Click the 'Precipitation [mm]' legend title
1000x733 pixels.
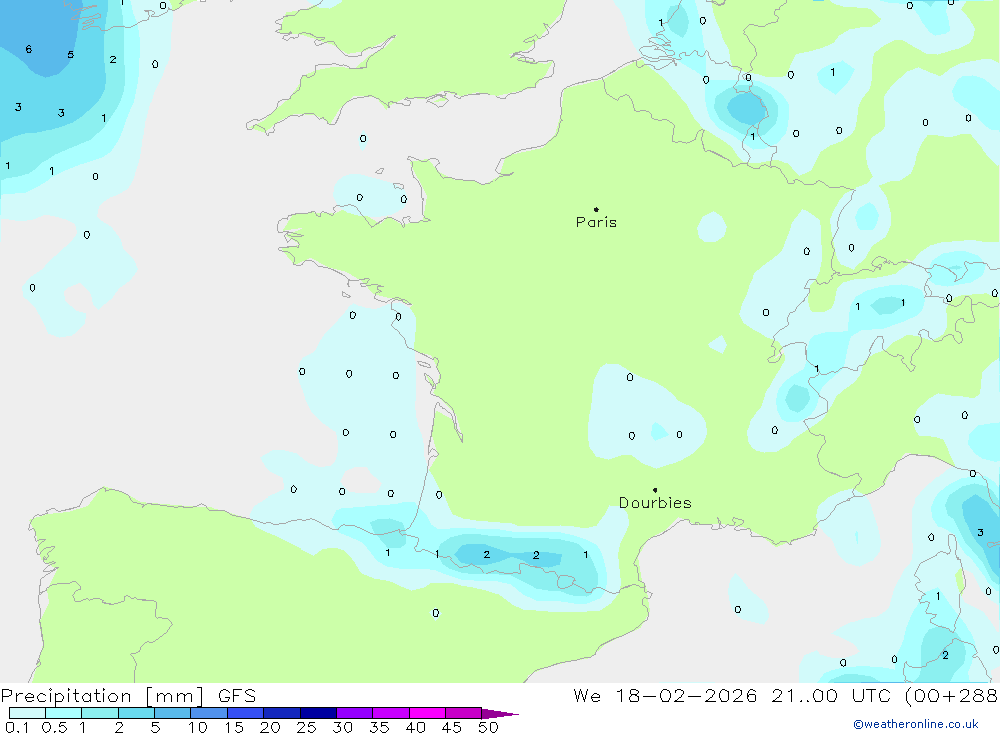pos(102,696)
